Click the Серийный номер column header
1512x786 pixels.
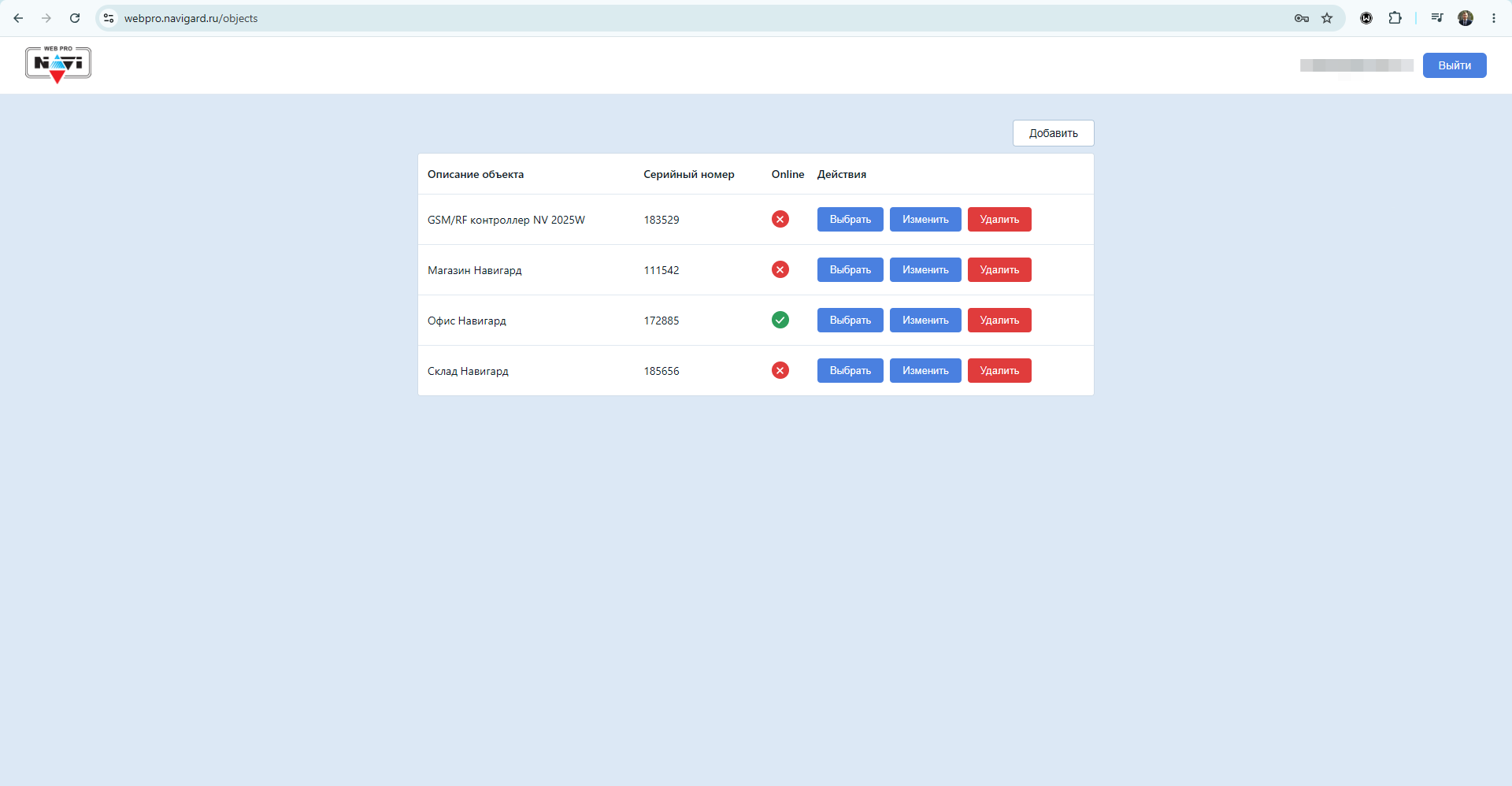point(689,174)
